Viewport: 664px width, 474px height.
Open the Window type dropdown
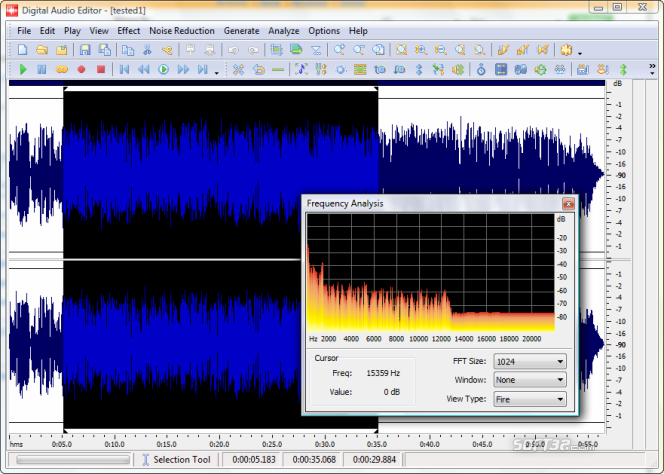click(x=530, y=380)
